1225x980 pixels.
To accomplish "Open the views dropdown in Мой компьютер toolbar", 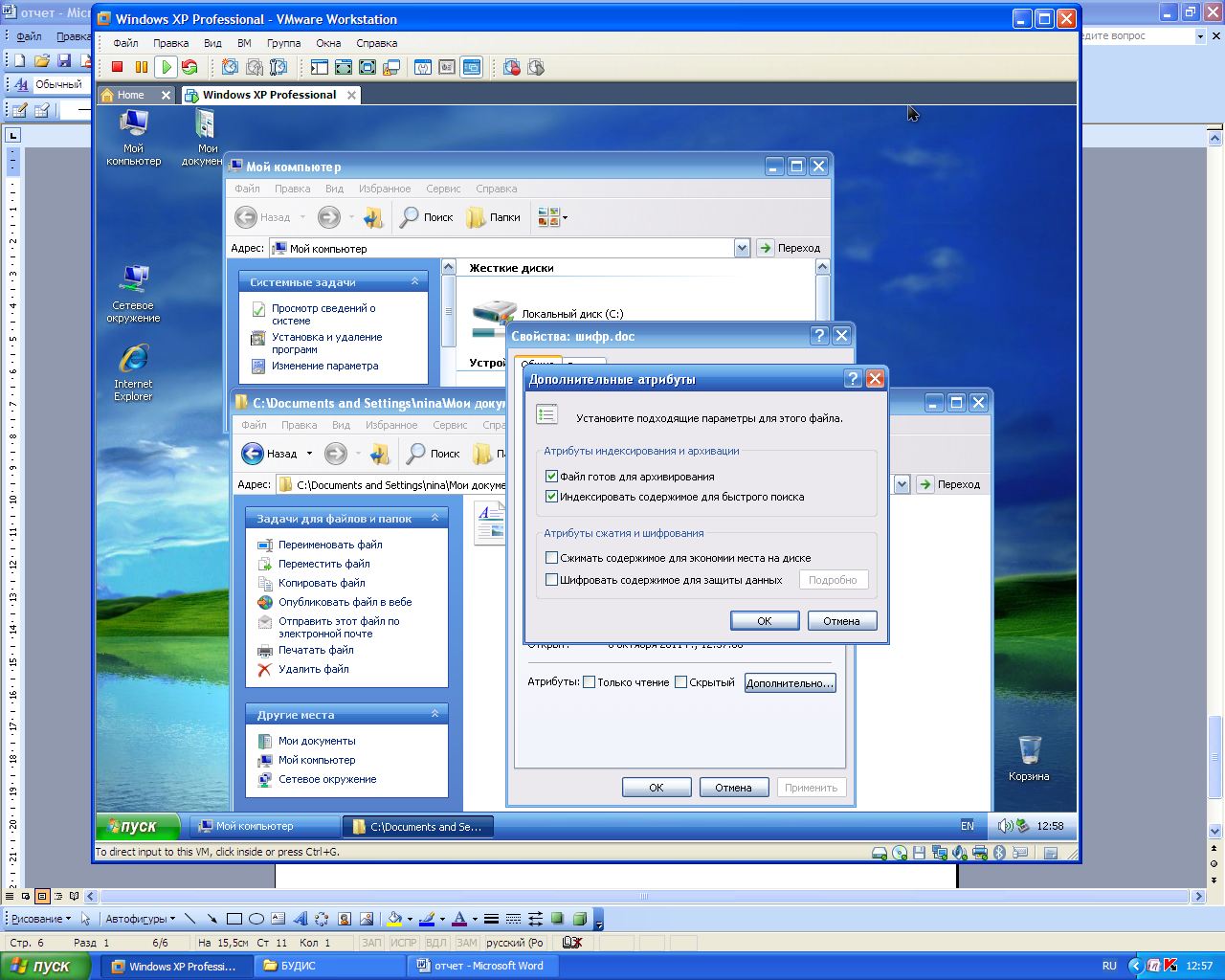I will point(565,217).
